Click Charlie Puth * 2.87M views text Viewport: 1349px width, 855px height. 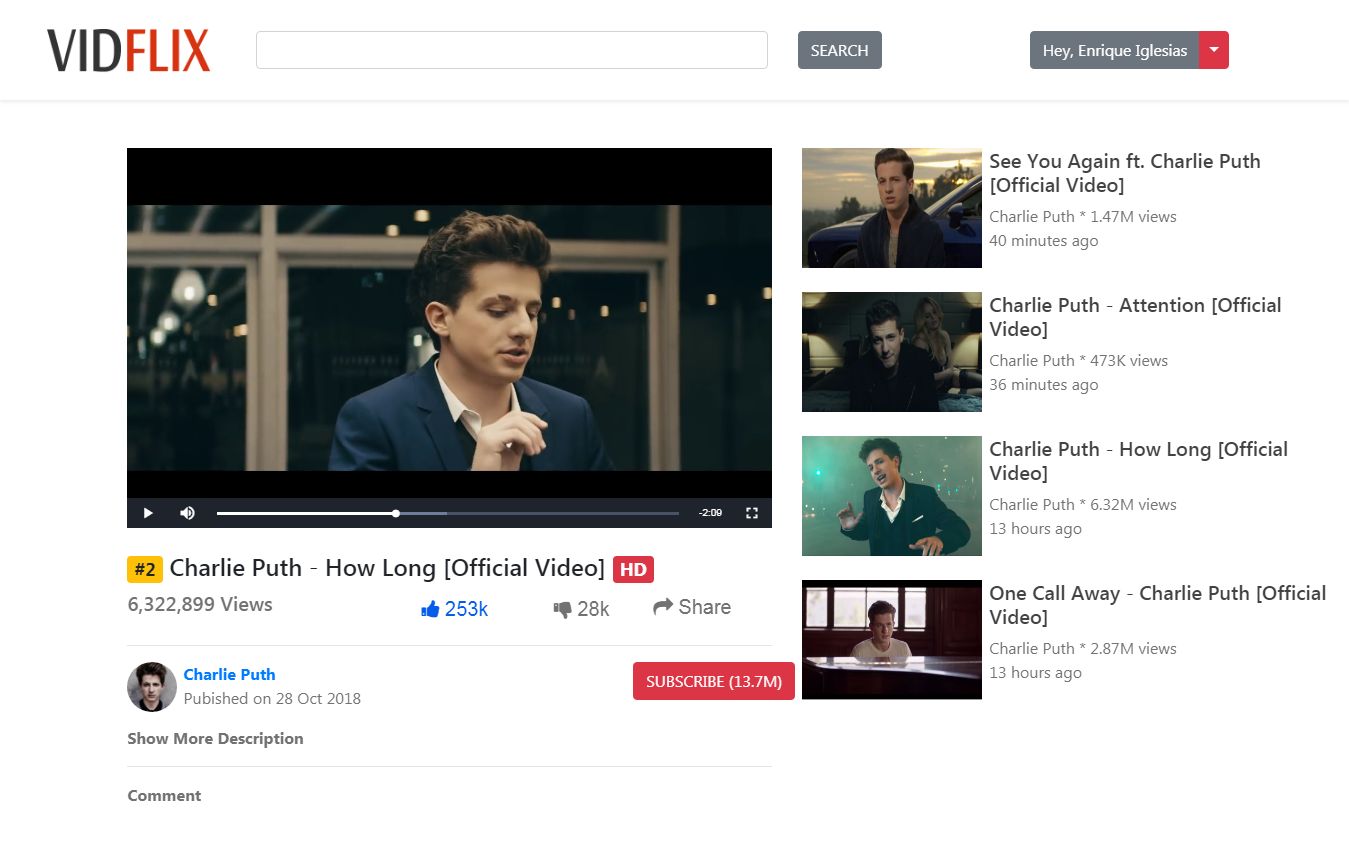[x=1083, y=649]
